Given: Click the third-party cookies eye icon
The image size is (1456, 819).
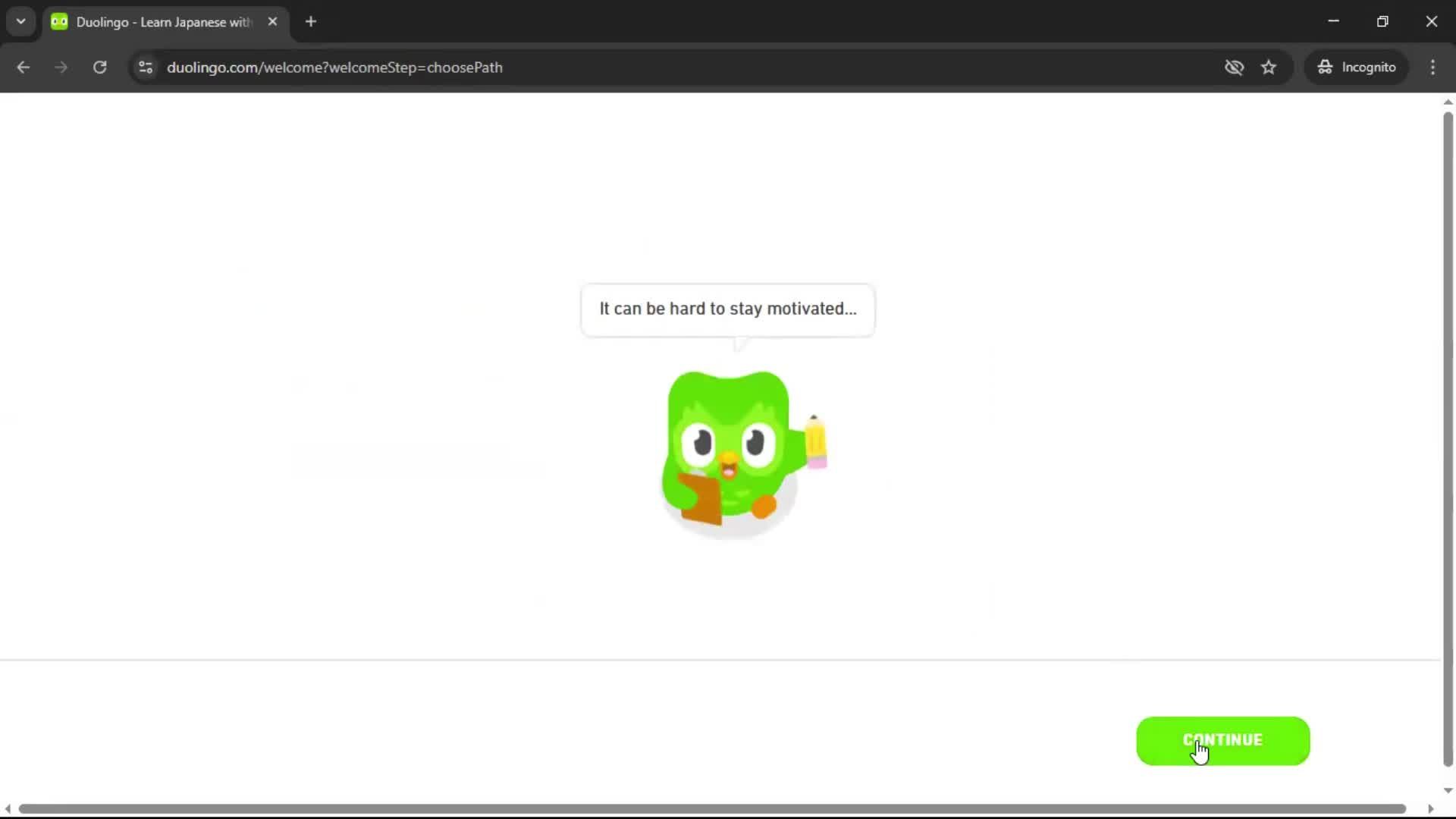Looking at the screenshot, I should [x=1235, y=67].
